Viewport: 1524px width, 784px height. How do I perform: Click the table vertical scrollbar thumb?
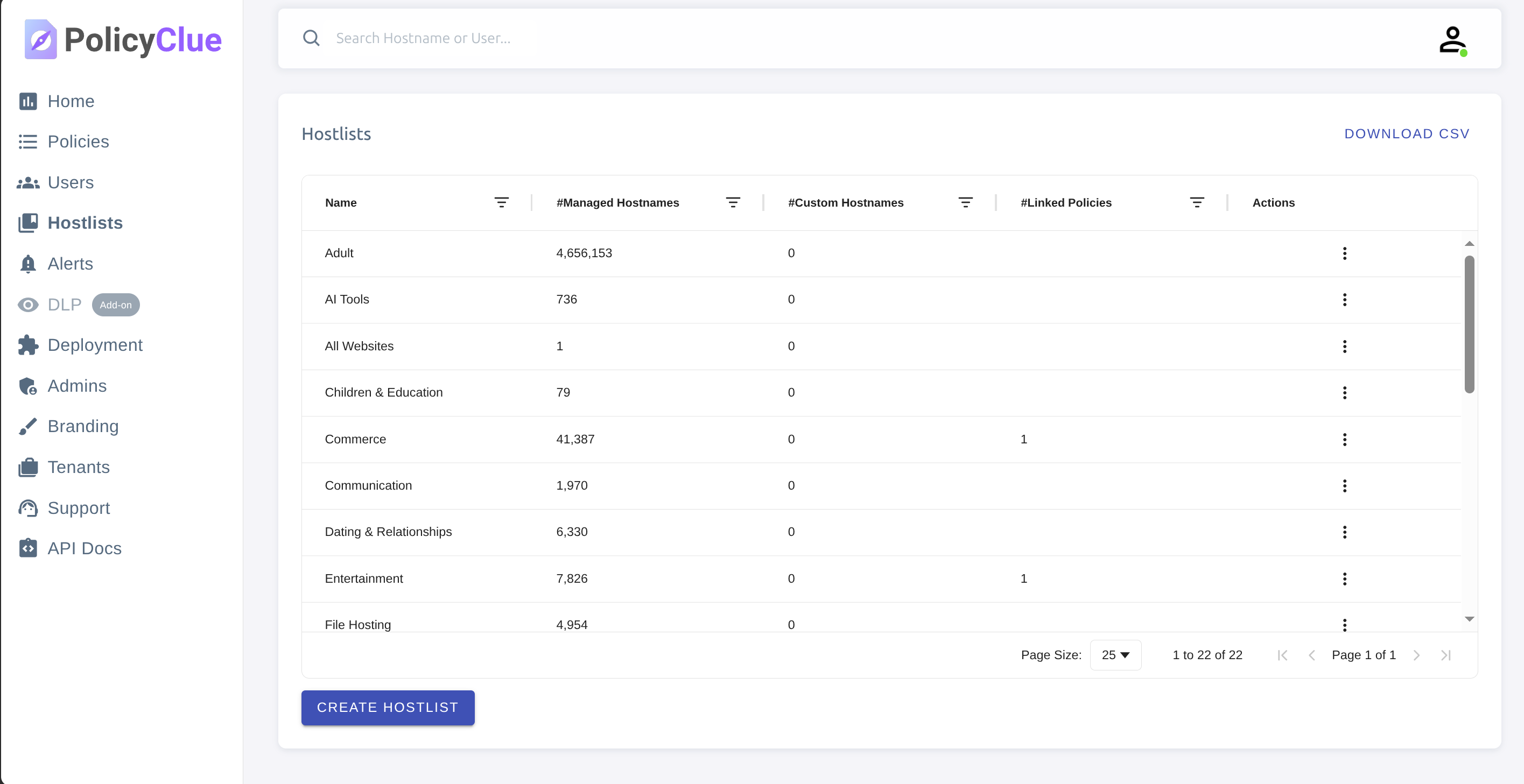[1469, 324]
